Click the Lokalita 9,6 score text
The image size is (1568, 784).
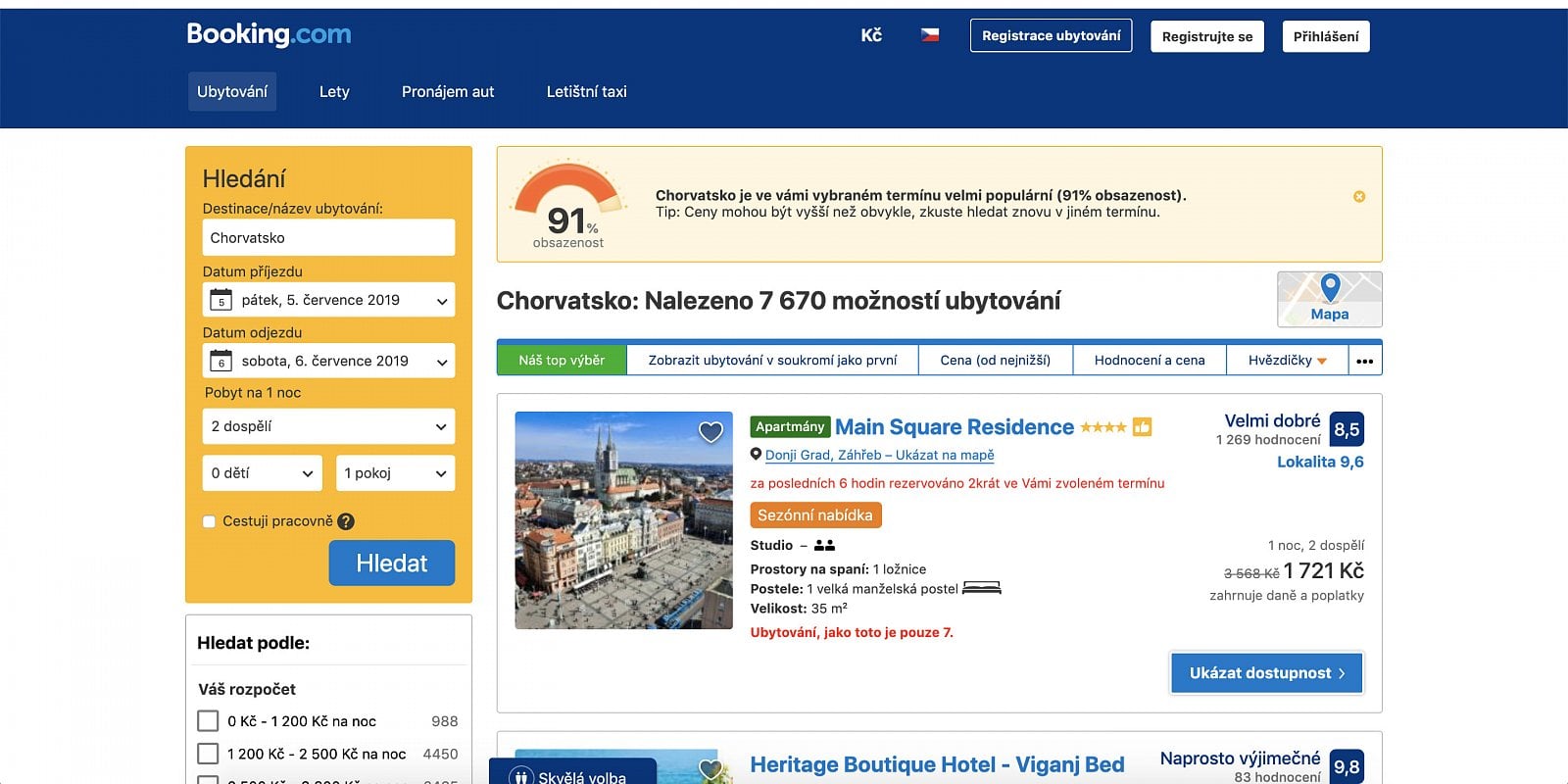[x=1320, y=463]
